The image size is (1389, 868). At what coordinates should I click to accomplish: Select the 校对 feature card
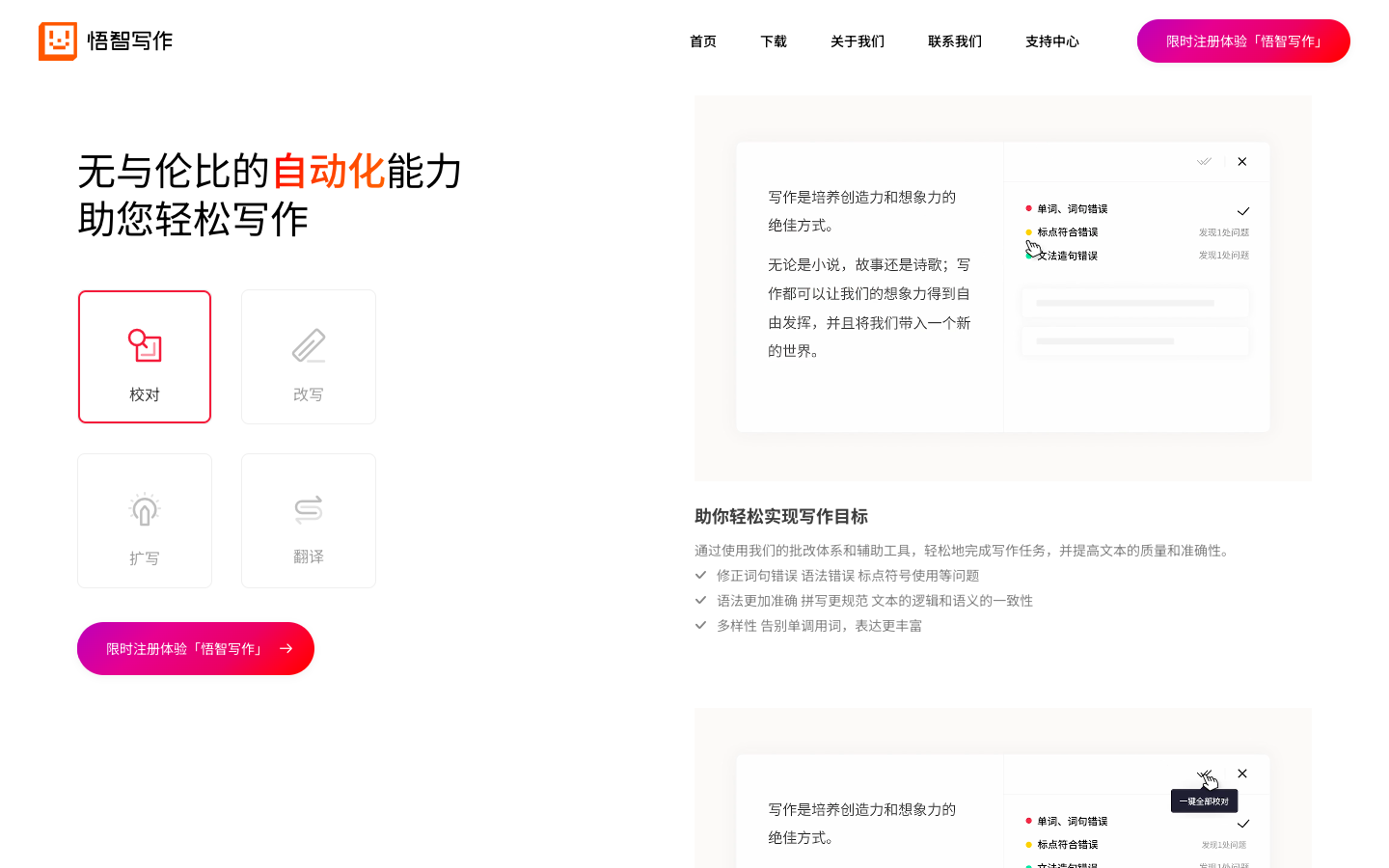coord(145,357)
